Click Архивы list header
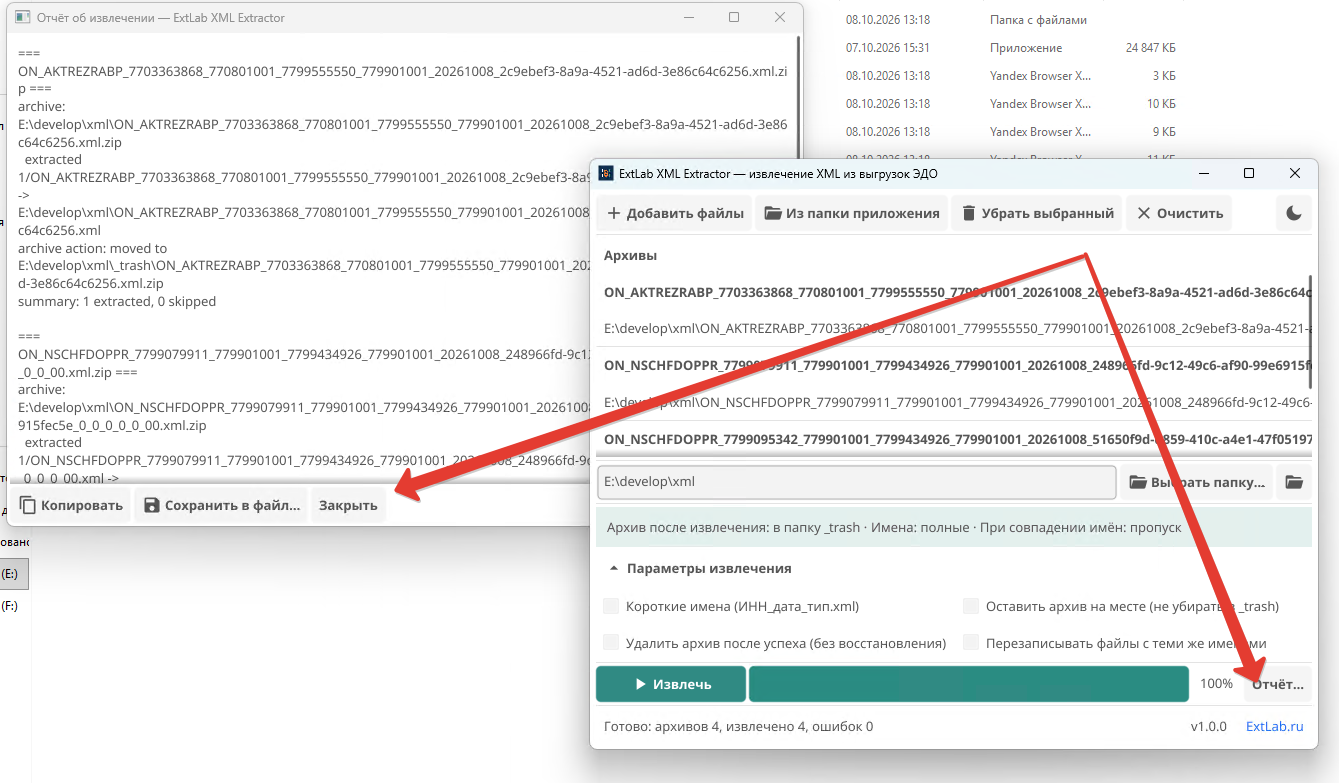The image size is (1339, 783). pos(631,255)
